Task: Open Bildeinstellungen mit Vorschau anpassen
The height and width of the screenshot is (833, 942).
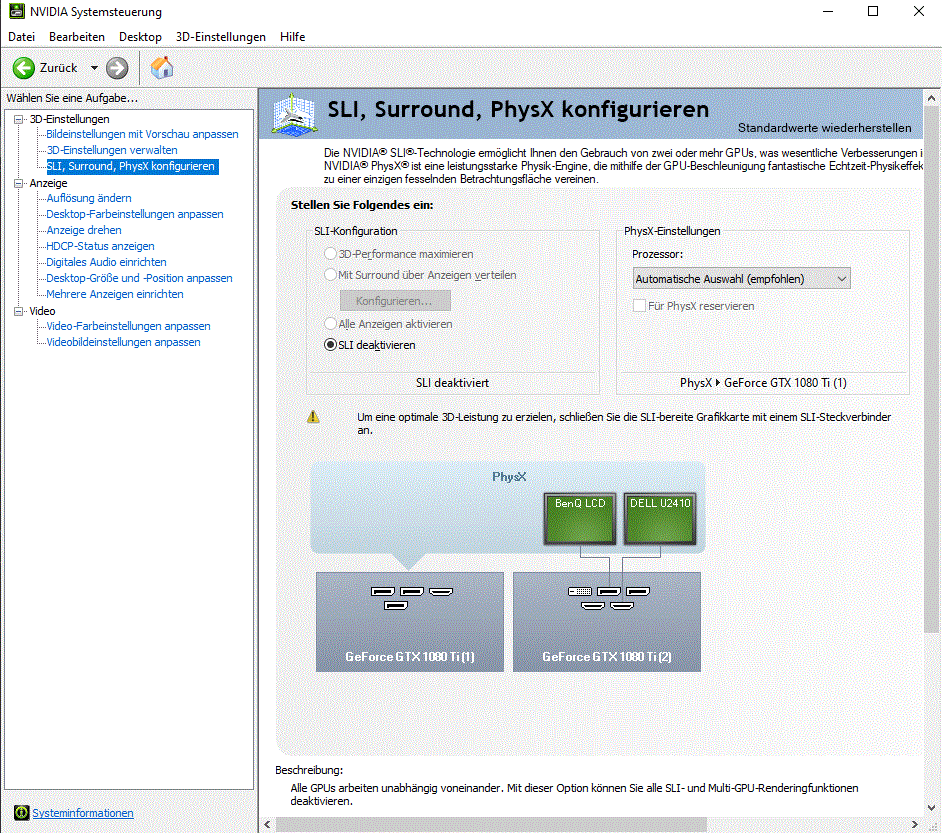Action: point(142,134)
